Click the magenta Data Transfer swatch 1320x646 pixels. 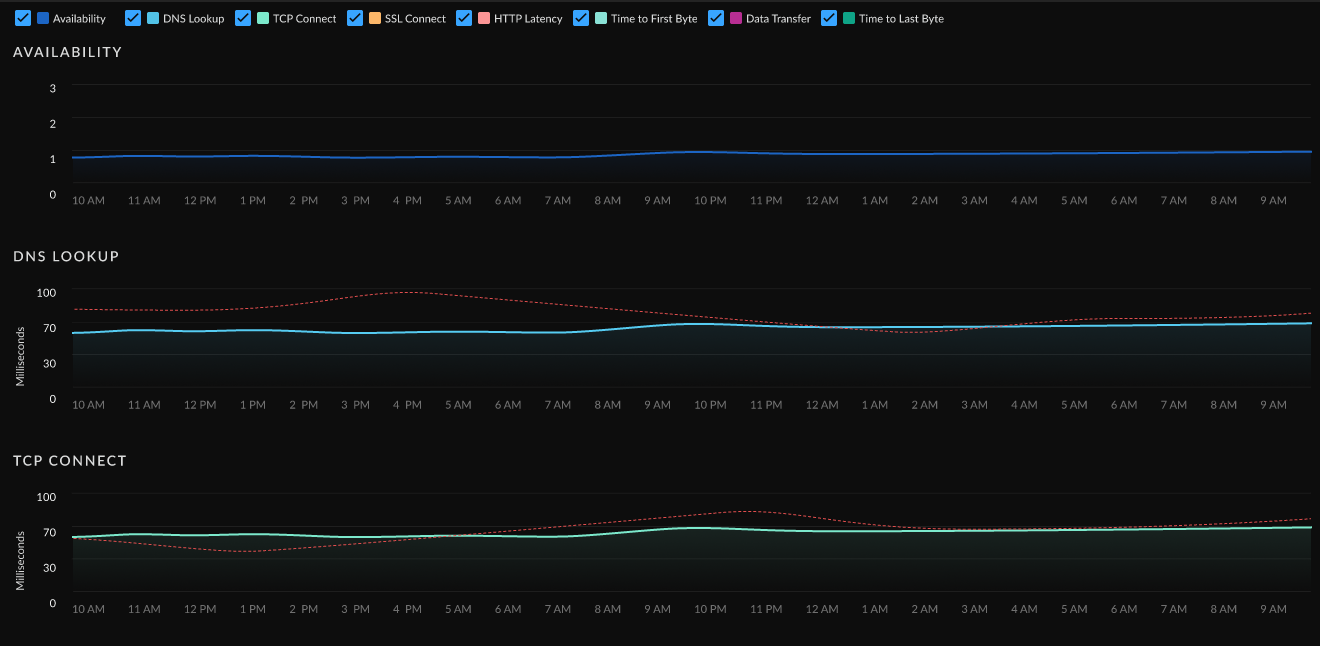(x=736, y=18)
